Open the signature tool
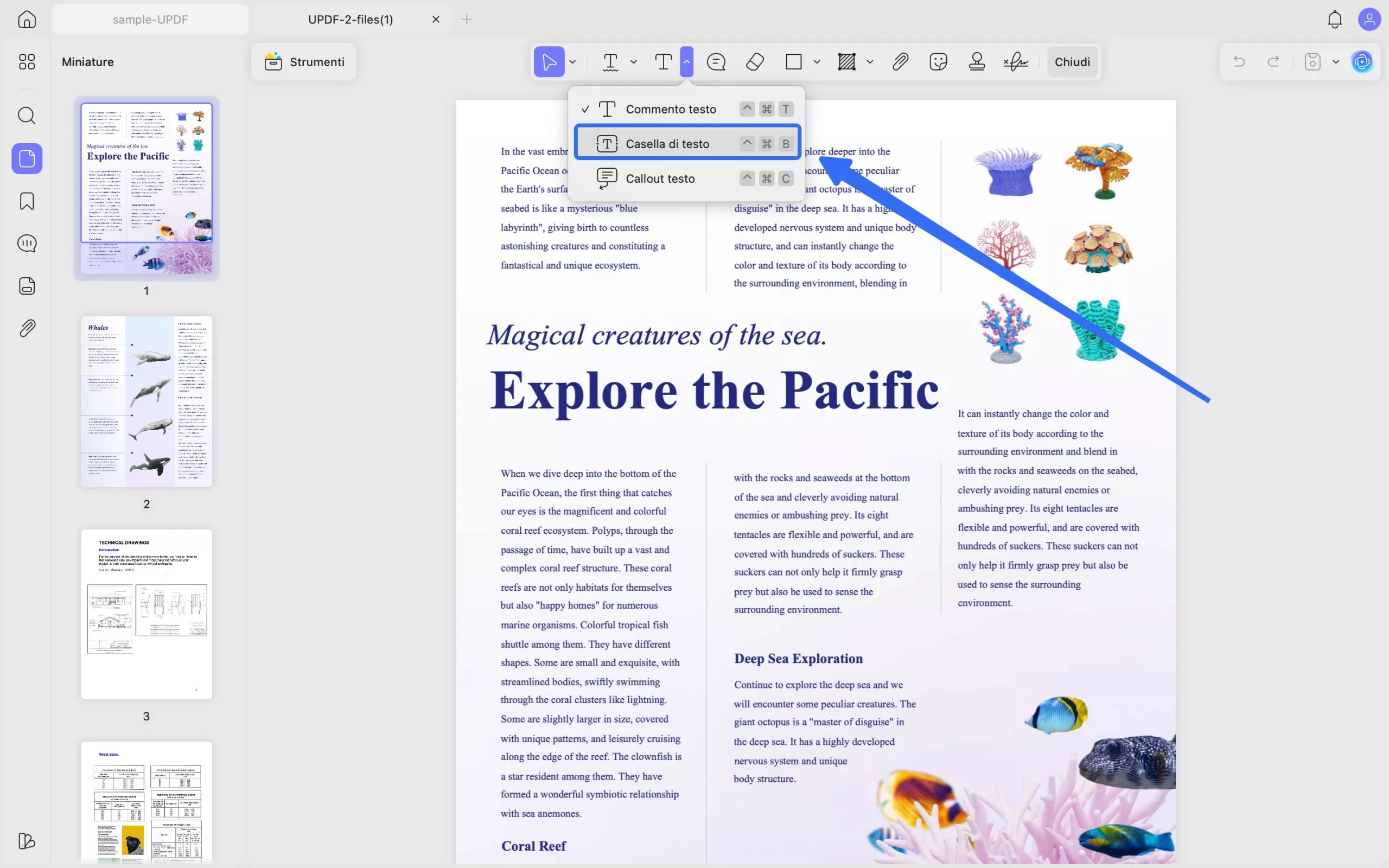 pyautogui.click(x=1015, y=61)
